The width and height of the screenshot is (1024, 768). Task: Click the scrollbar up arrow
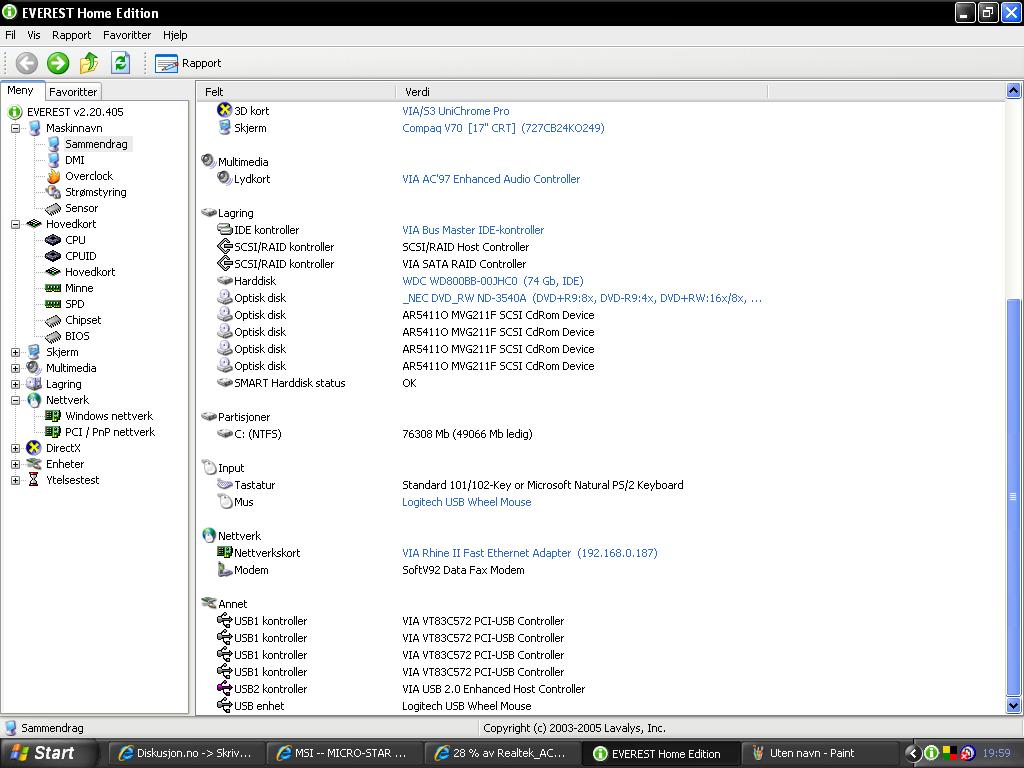[x=1014, y=91]
